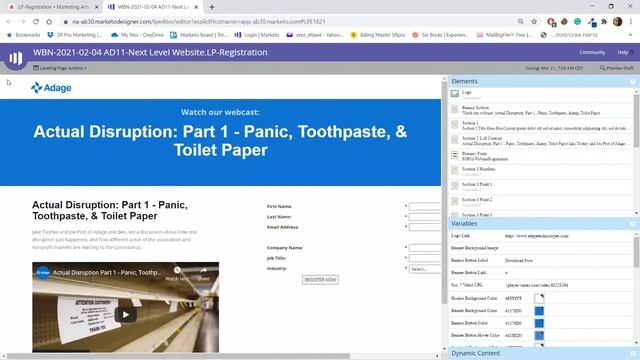Open the Chrome profile avatar
640x360 pixels.
coord(618,22)
